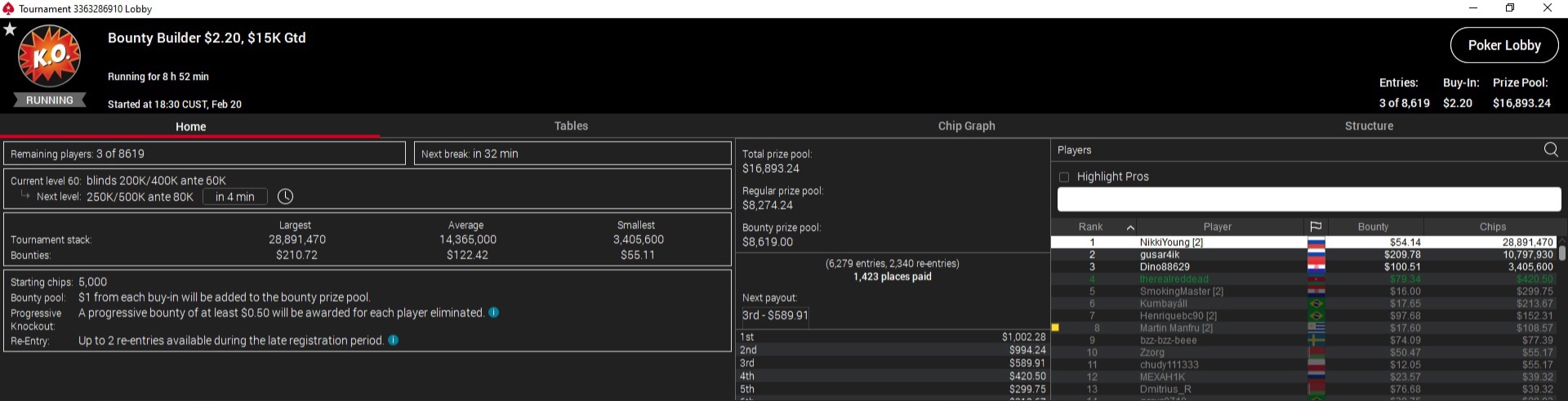Click the average stack value 14,365,000
1568x401 pixels.
[467, 239]
